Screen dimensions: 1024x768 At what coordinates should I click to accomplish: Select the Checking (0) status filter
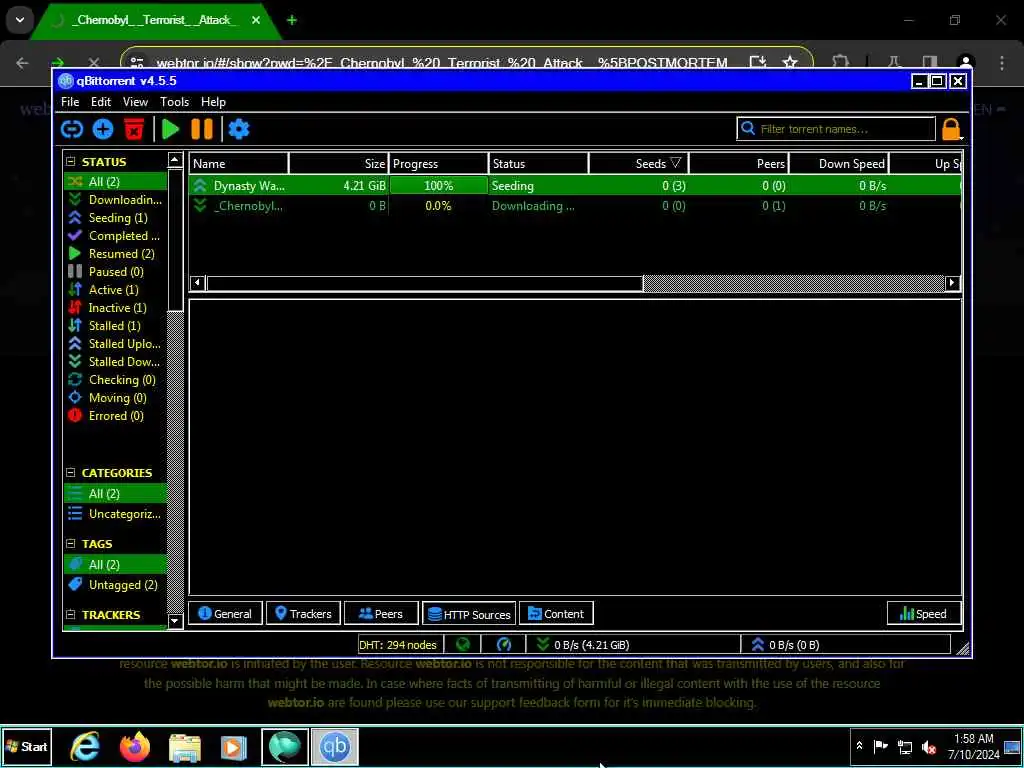[x=116, y=380]
